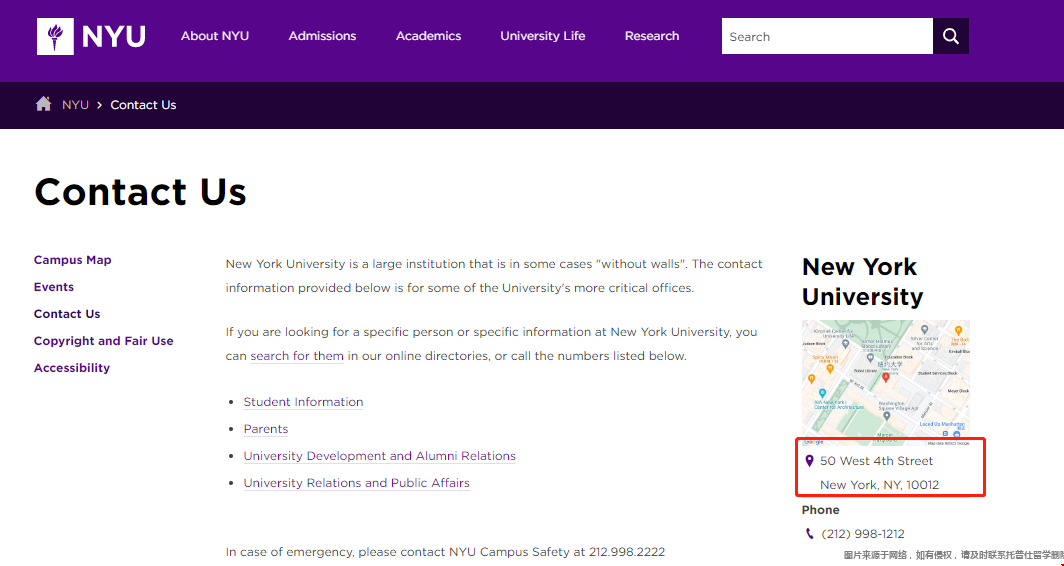Follow the 'search for them' link
The image size is (1064, 566).
tap(297, 356)
